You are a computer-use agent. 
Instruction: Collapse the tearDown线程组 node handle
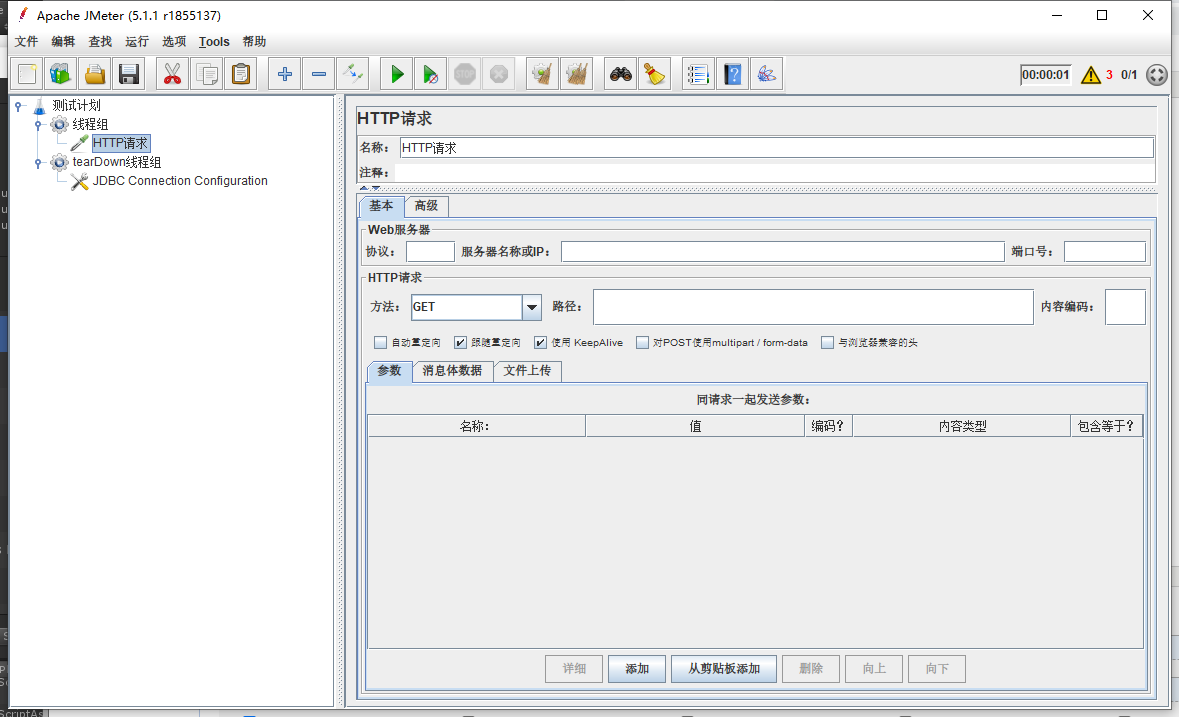(38, 162)
